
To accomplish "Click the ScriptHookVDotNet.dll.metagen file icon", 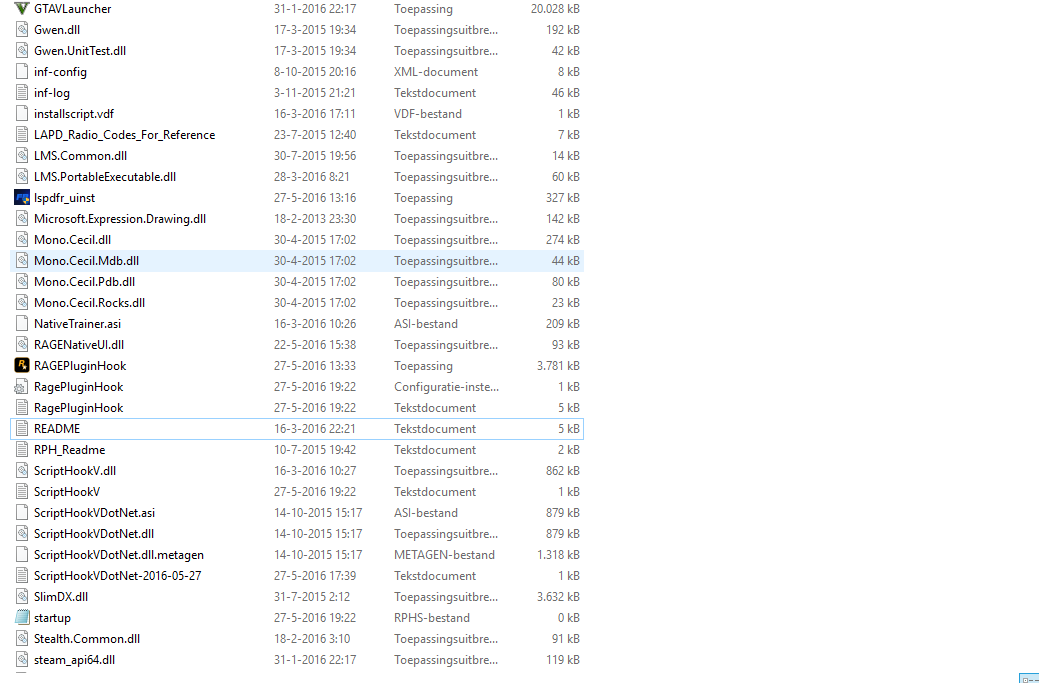I will 22,554.
